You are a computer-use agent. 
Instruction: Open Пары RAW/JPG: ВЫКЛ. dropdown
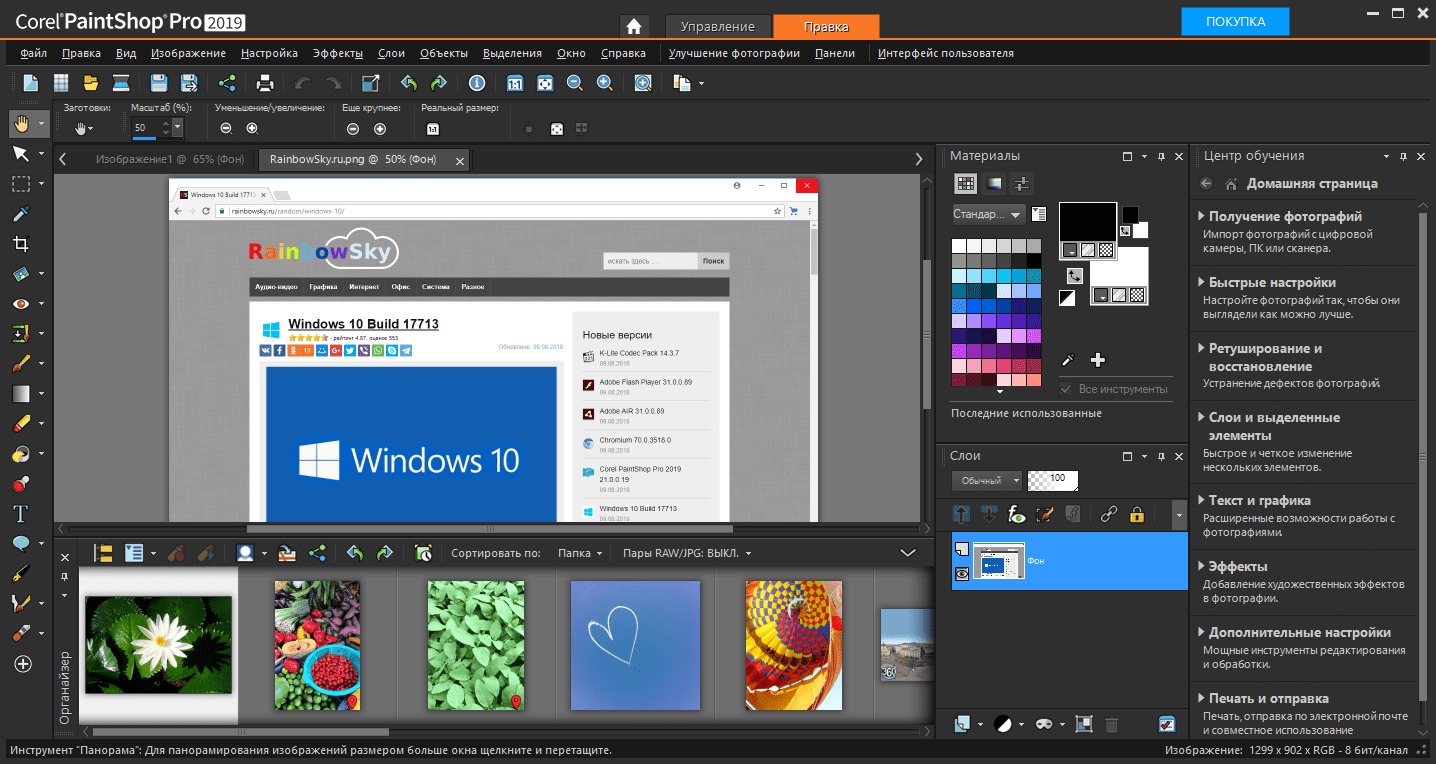(x=686, y=553)
